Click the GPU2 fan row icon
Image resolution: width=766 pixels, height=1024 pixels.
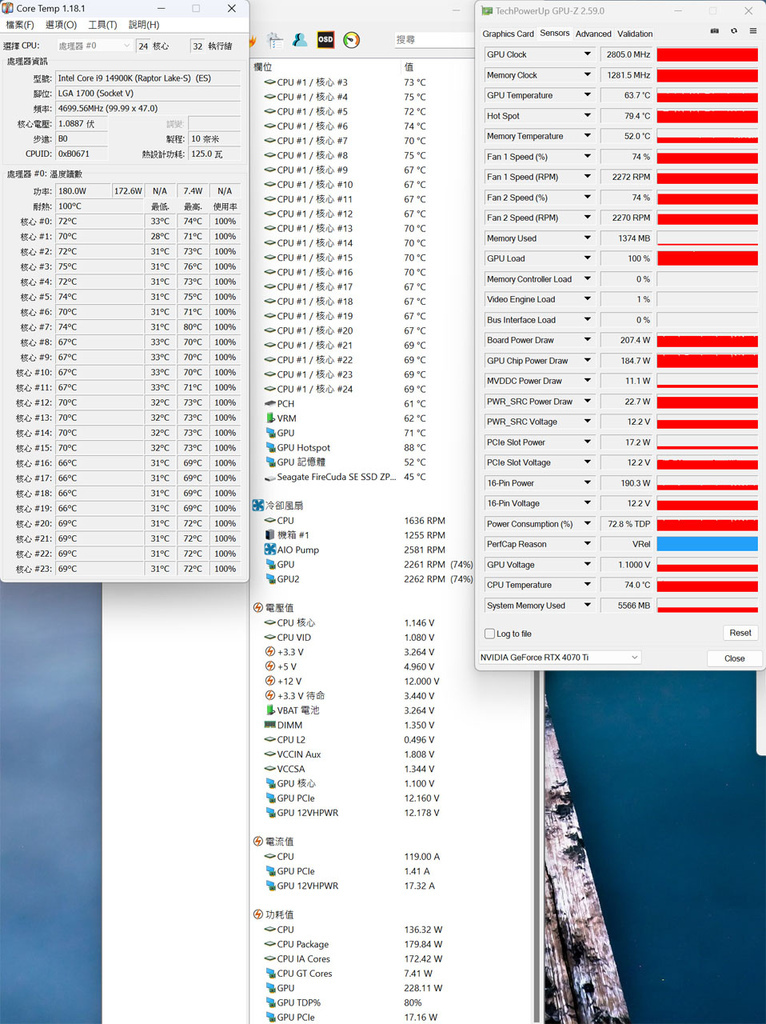[270, 579]
